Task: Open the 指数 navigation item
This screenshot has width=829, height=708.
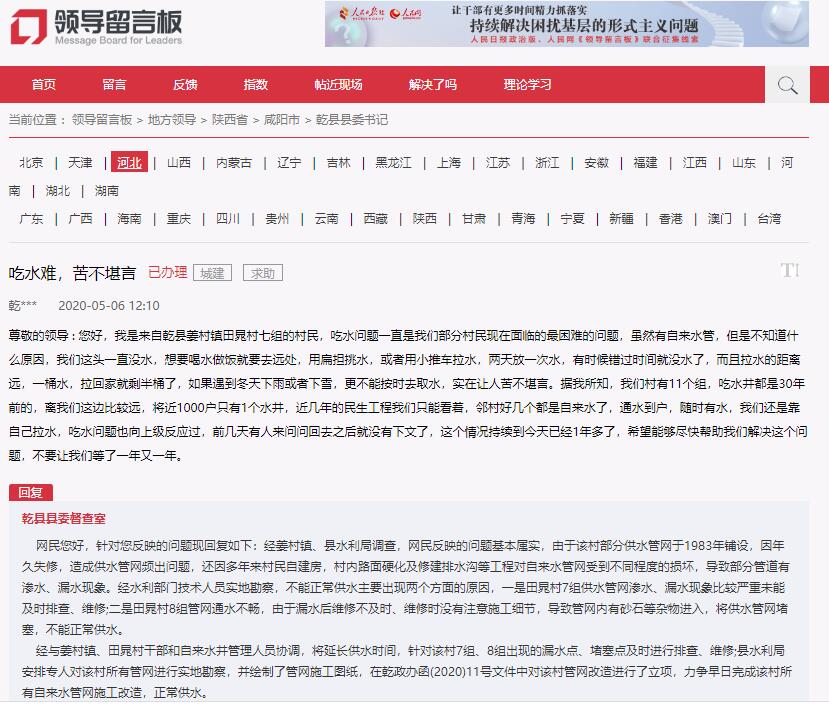Action: pyautogui.click(x=256, y=85)
